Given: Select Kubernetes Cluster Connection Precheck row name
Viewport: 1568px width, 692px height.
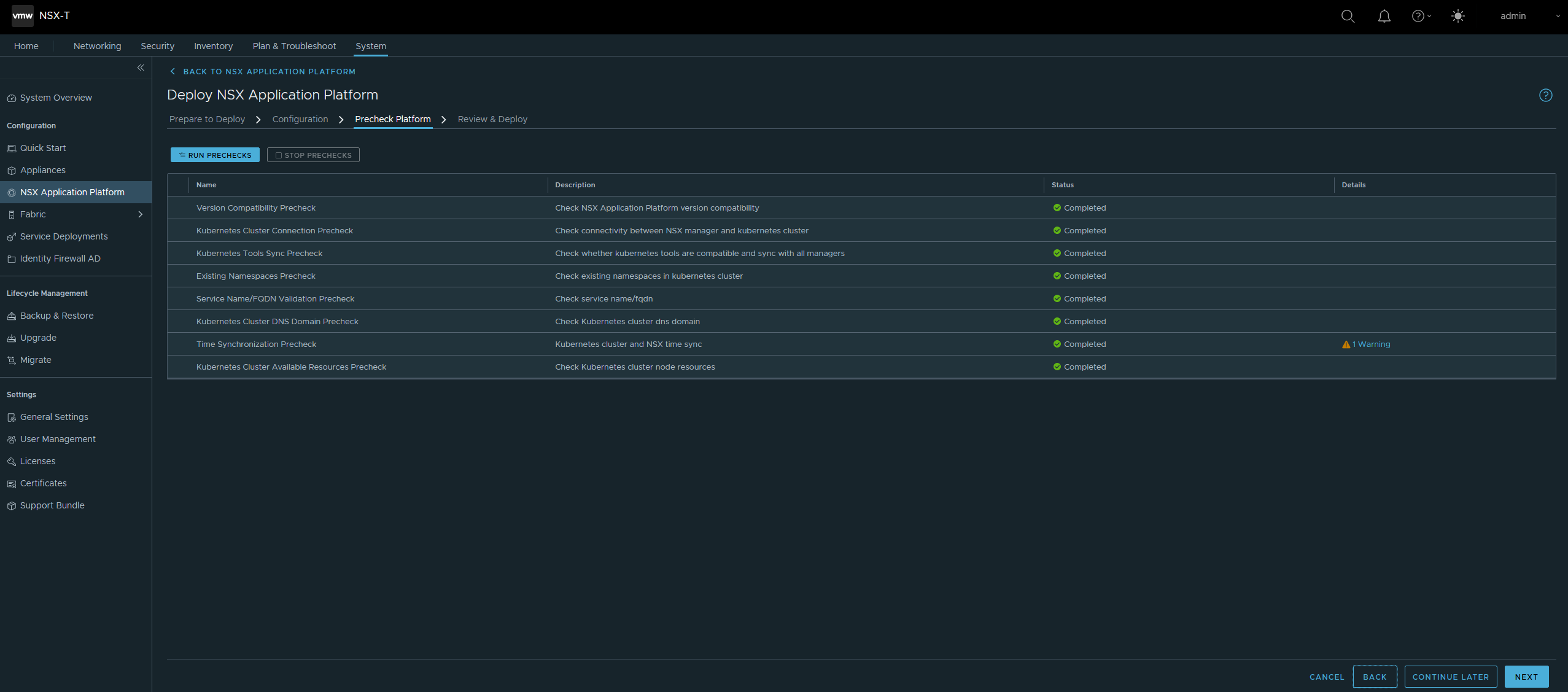Looking at the screenshot, I should point(274,231).
